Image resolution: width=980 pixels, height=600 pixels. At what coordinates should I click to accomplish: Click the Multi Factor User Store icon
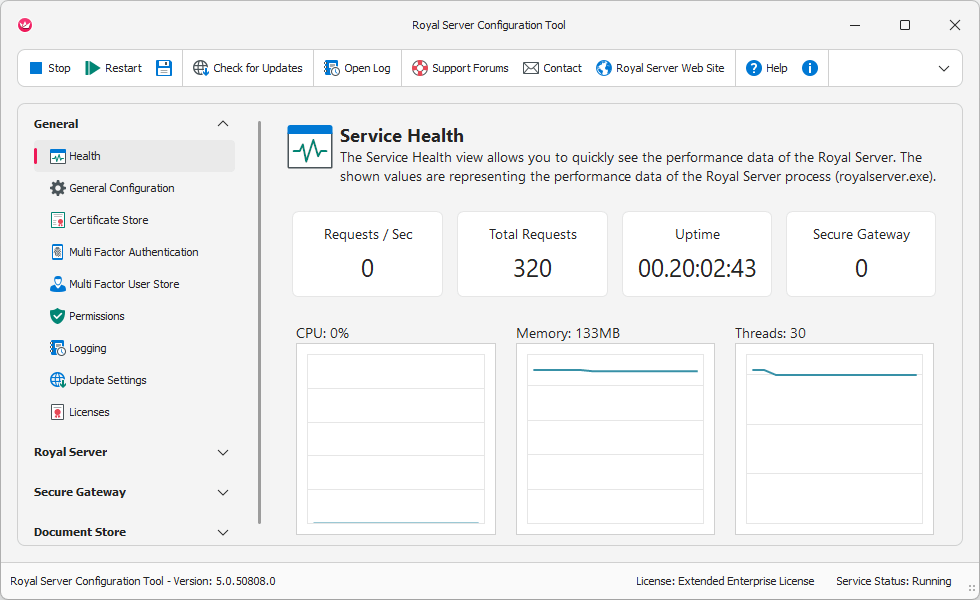coord(58,284)
